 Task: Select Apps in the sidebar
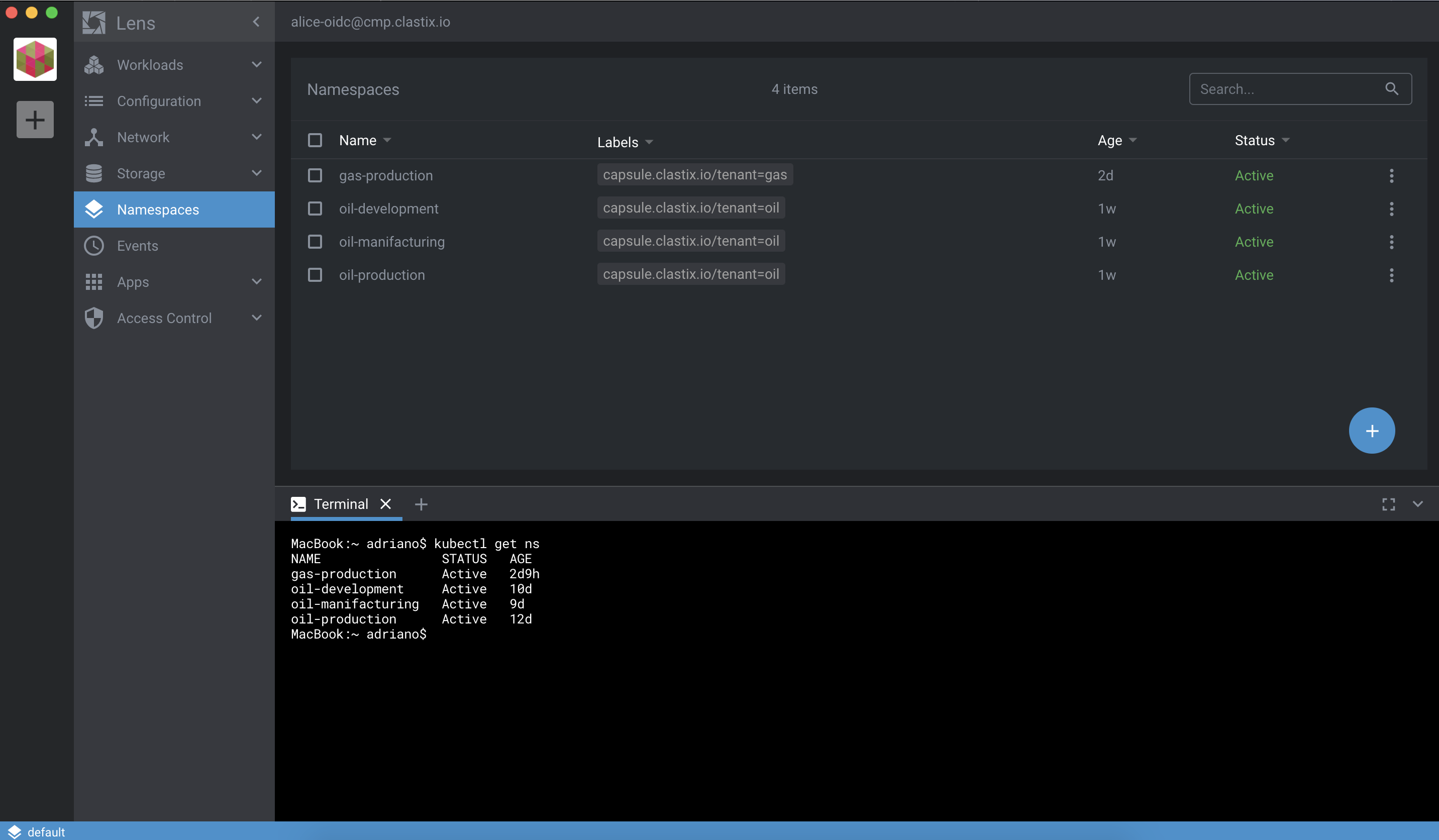(x=133, y=282)
